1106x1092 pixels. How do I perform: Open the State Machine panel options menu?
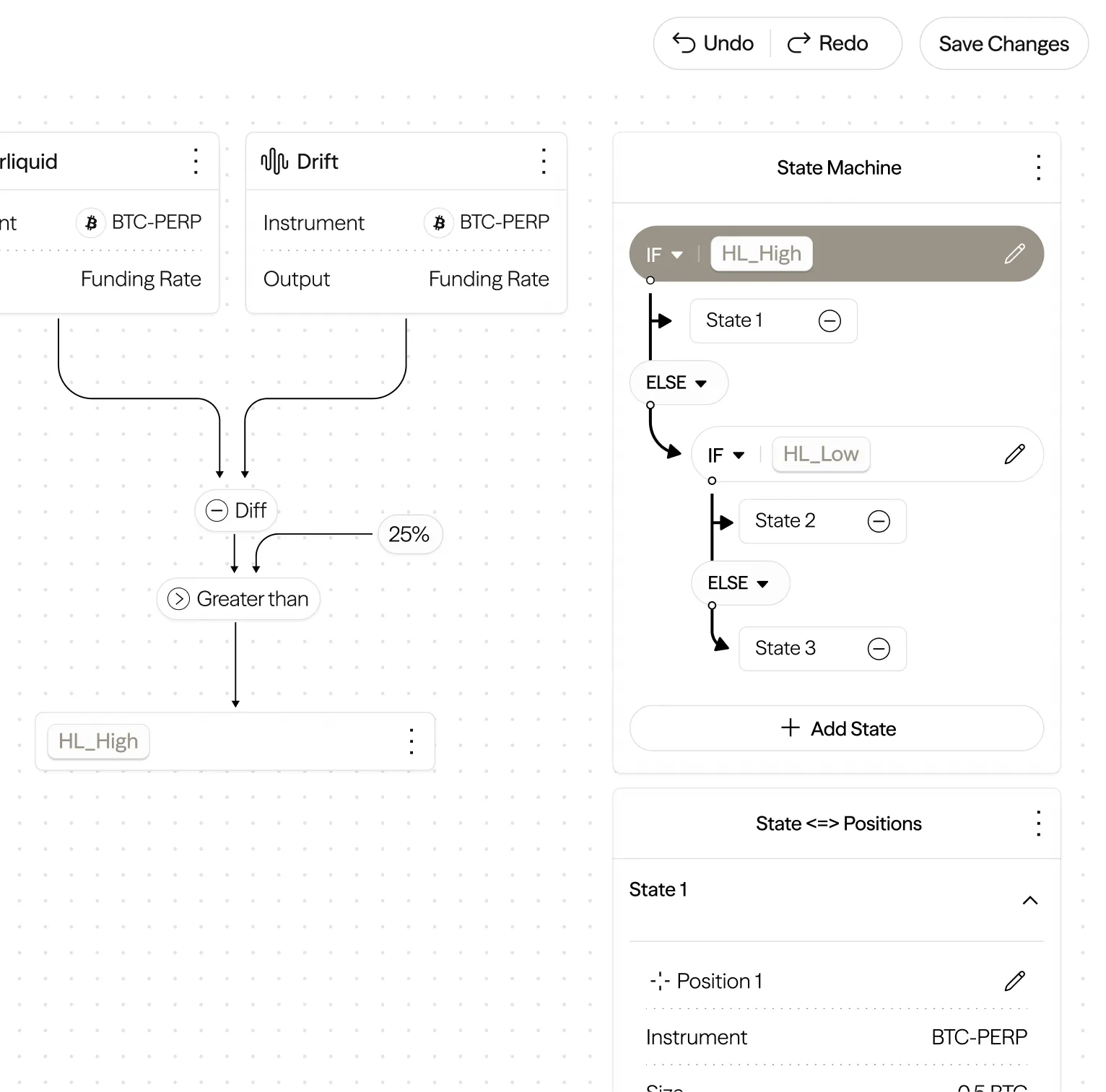pos(1038,167)
